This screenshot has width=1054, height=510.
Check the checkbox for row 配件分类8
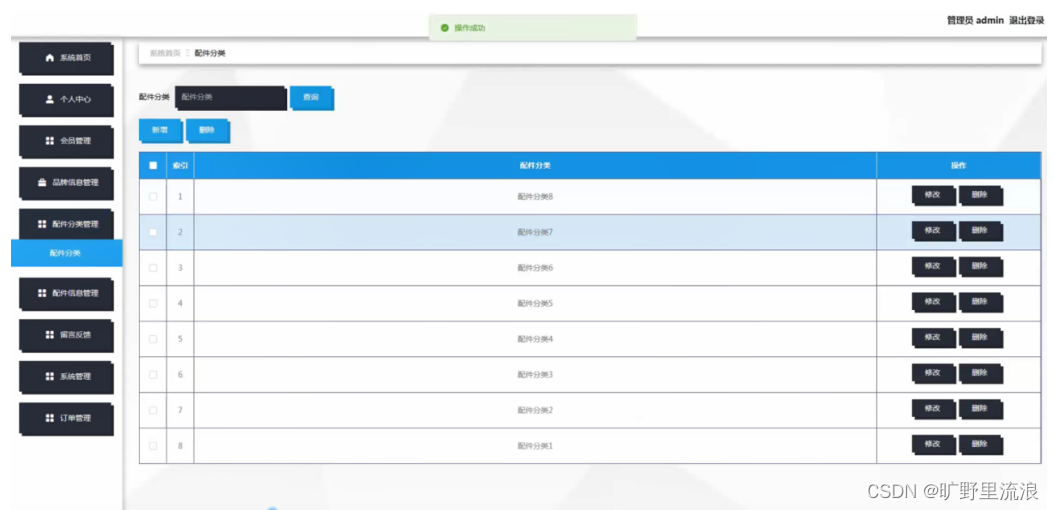click(153, 197)
